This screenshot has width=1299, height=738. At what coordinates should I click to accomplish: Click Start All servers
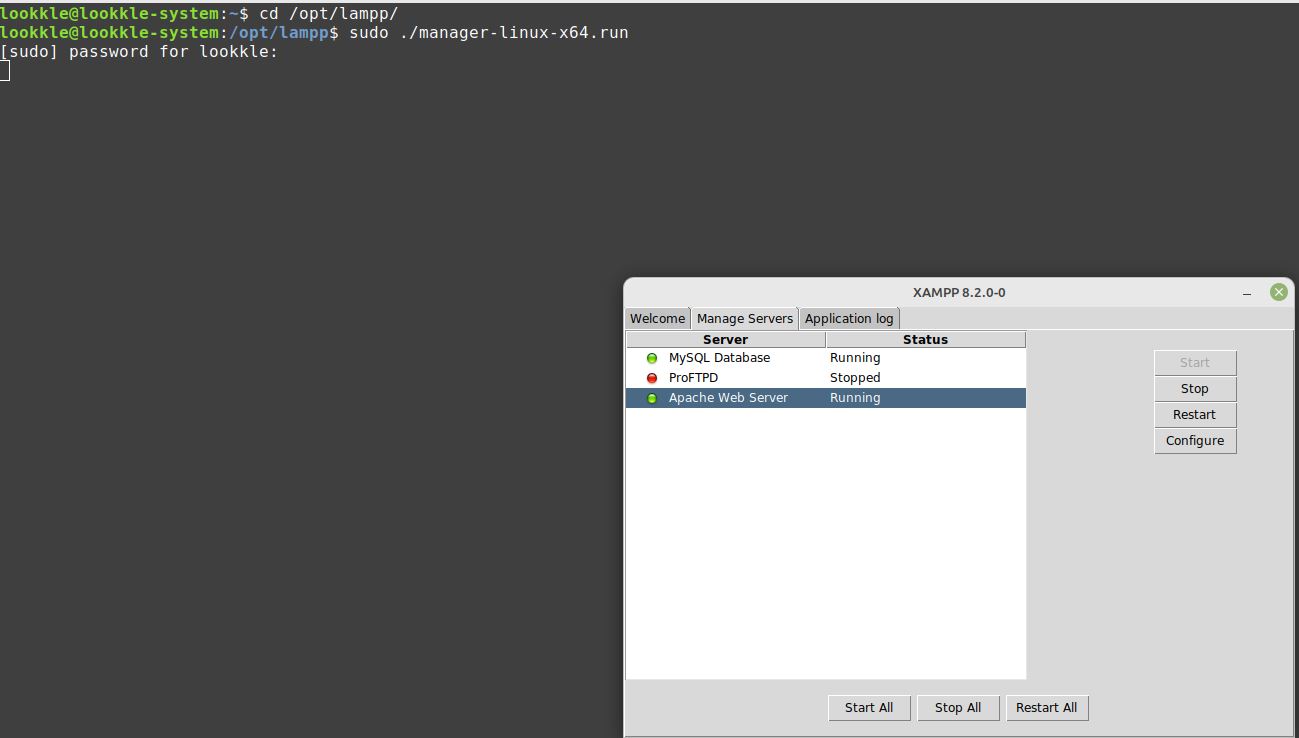(869, 708)
